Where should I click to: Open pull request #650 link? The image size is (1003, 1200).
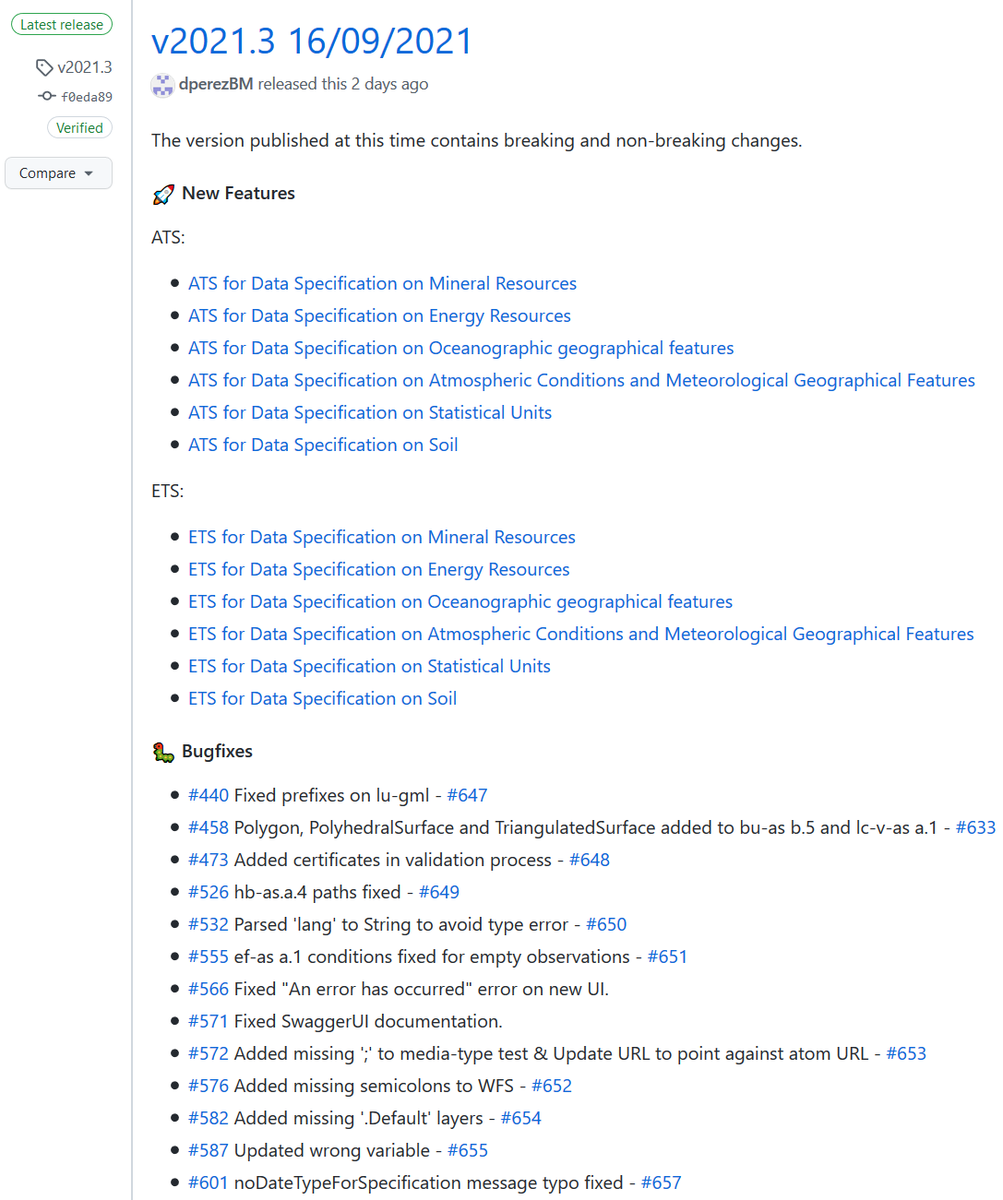point(606,924)
